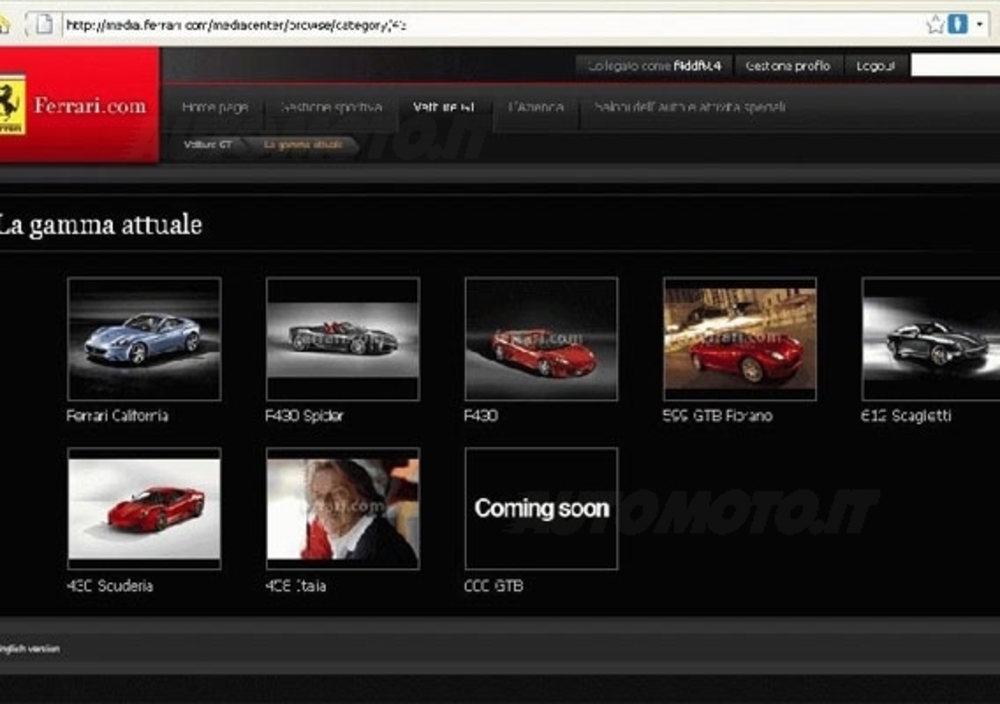Click the Ferrari prancing horse logo
This screenshot has height=704, width=1000.
click(12, 103)
